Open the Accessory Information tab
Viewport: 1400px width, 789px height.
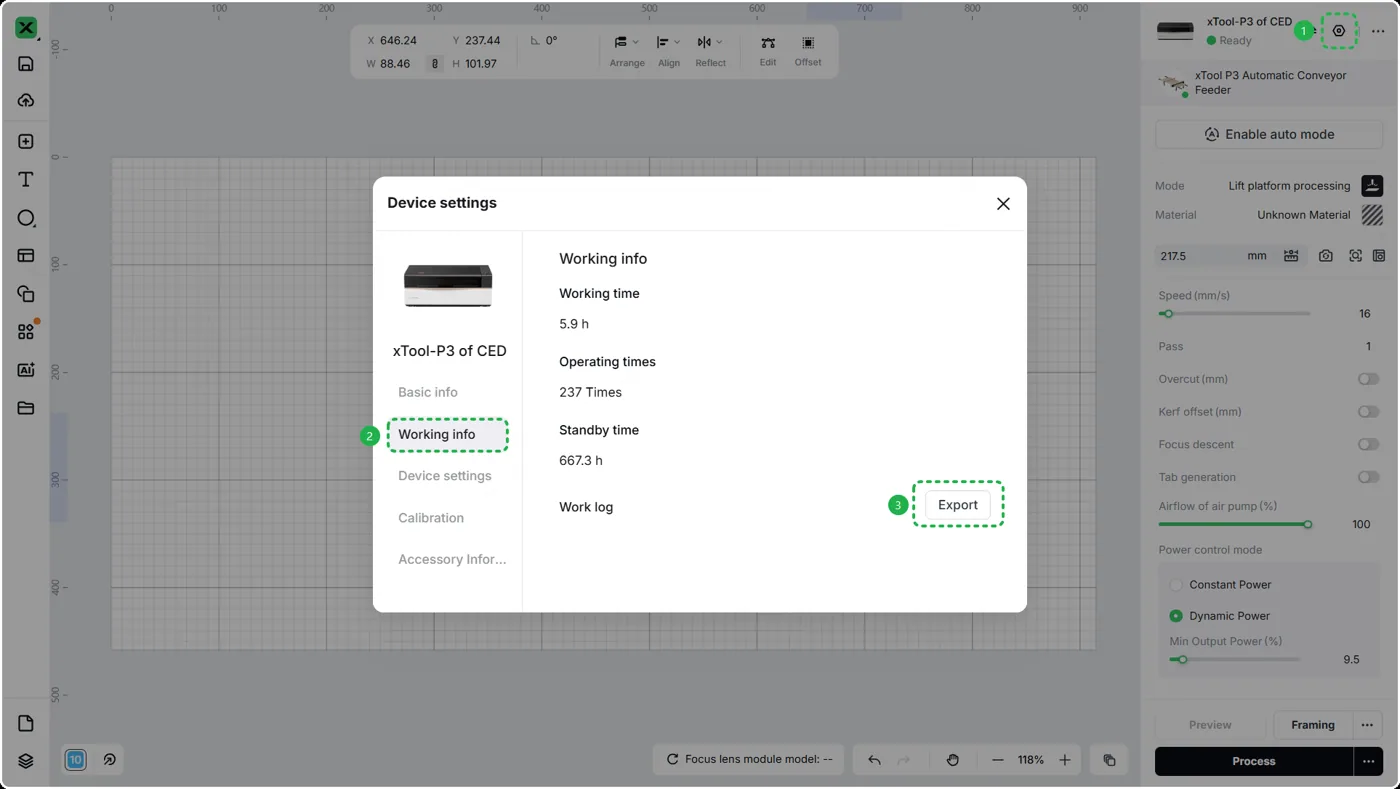tap(452, 559)
